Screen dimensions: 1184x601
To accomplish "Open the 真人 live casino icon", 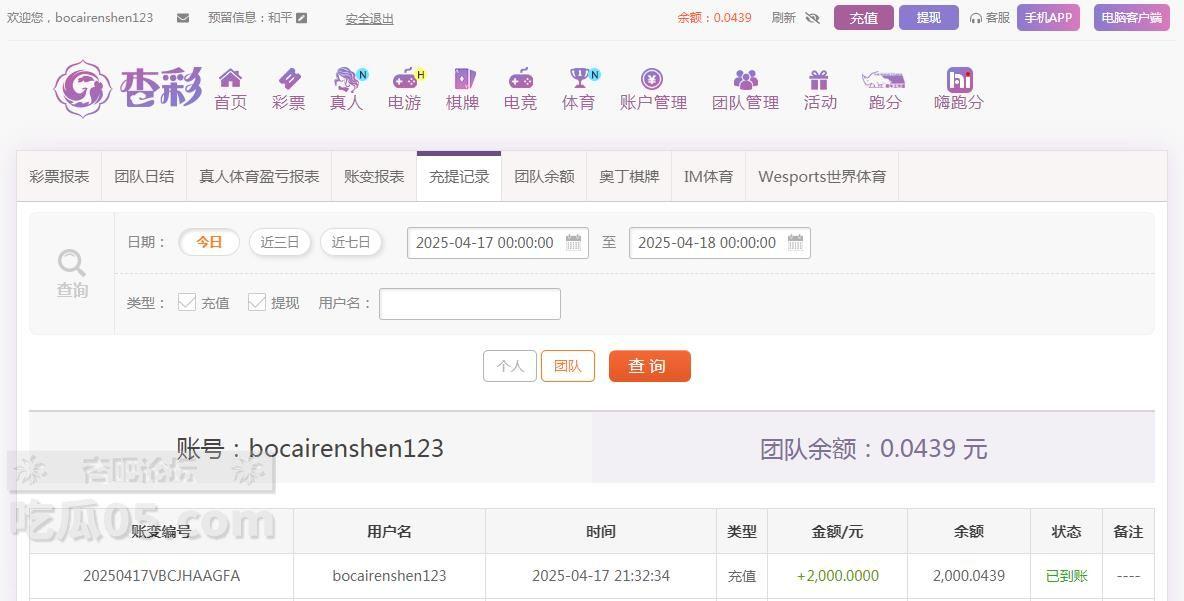I will 346,79.
